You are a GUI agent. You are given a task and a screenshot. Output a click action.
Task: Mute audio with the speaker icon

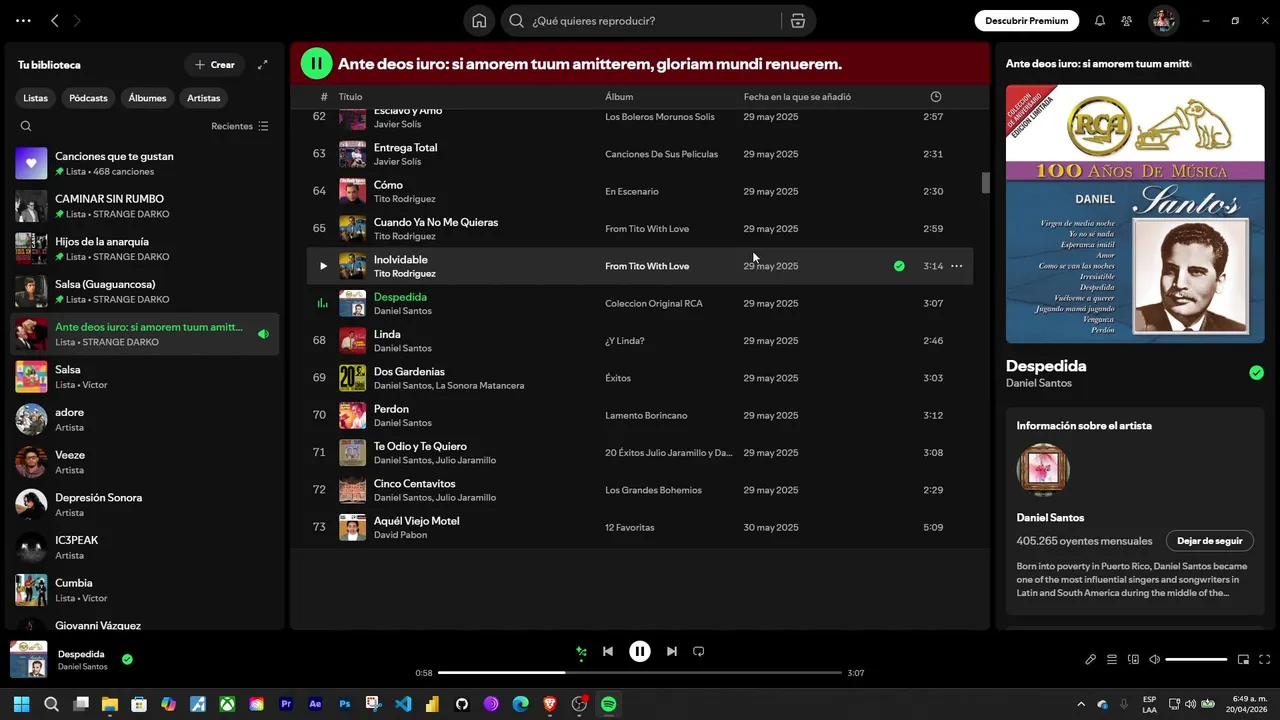point(1155,660)
